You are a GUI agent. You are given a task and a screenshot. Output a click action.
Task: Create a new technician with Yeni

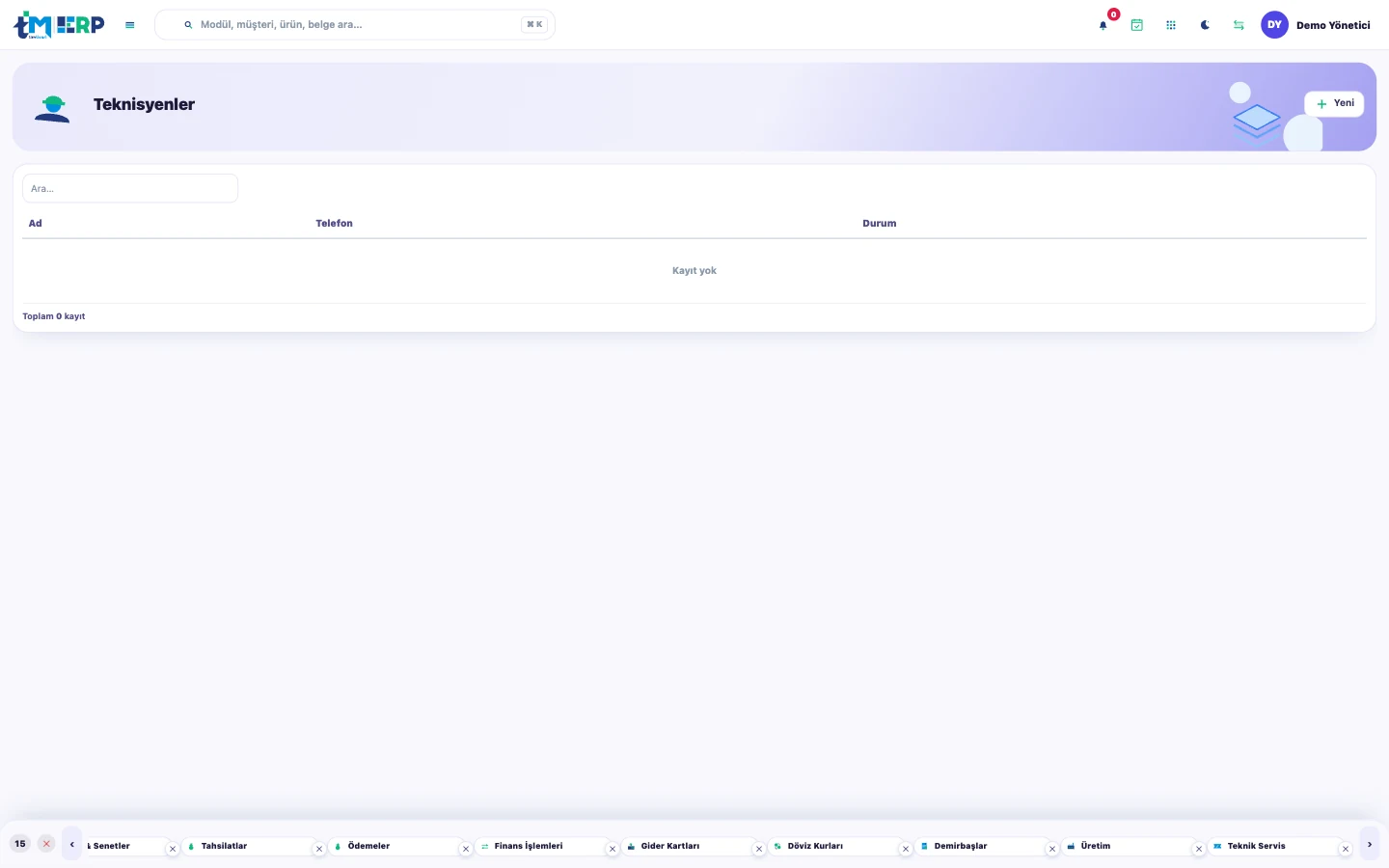pyautogui.click(x=1334, y=103)
